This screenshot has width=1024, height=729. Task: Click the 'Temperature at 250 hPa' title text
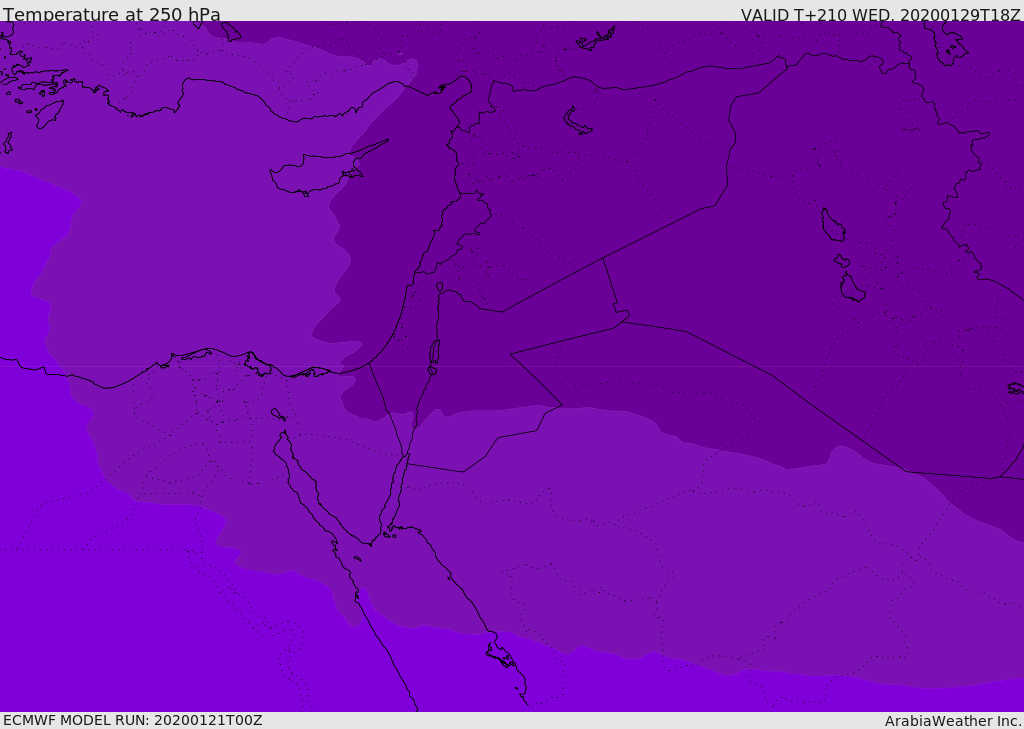(112, 14)
